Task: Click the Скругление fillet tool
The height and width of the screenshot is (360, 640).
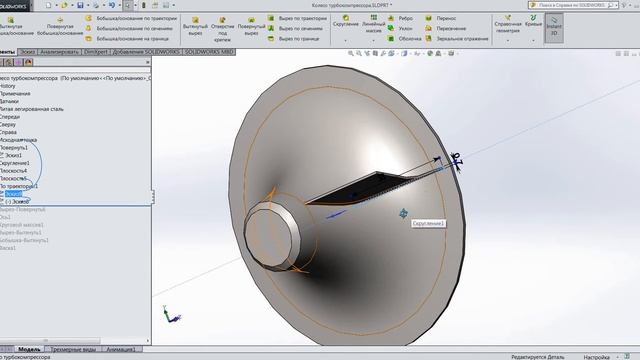Action: coord(346,21)
